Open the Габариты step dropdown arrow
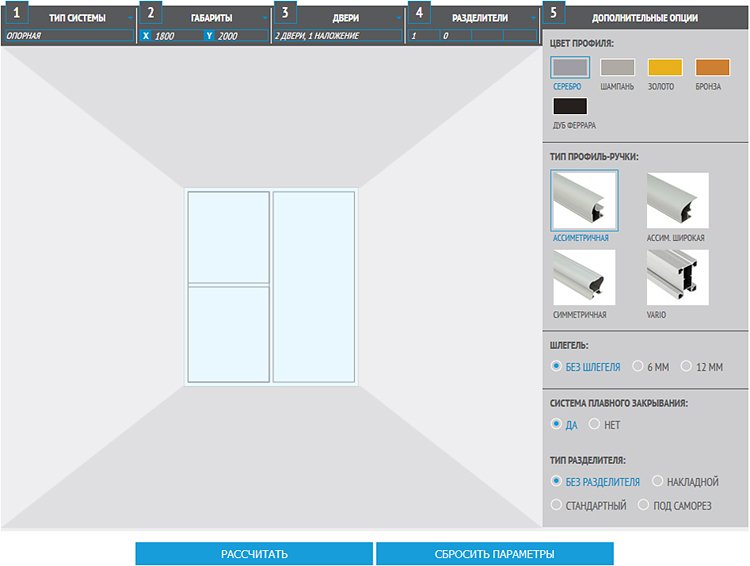Viewport: 750px width, 566px height. pyautogui.click(x=265, y=18)
